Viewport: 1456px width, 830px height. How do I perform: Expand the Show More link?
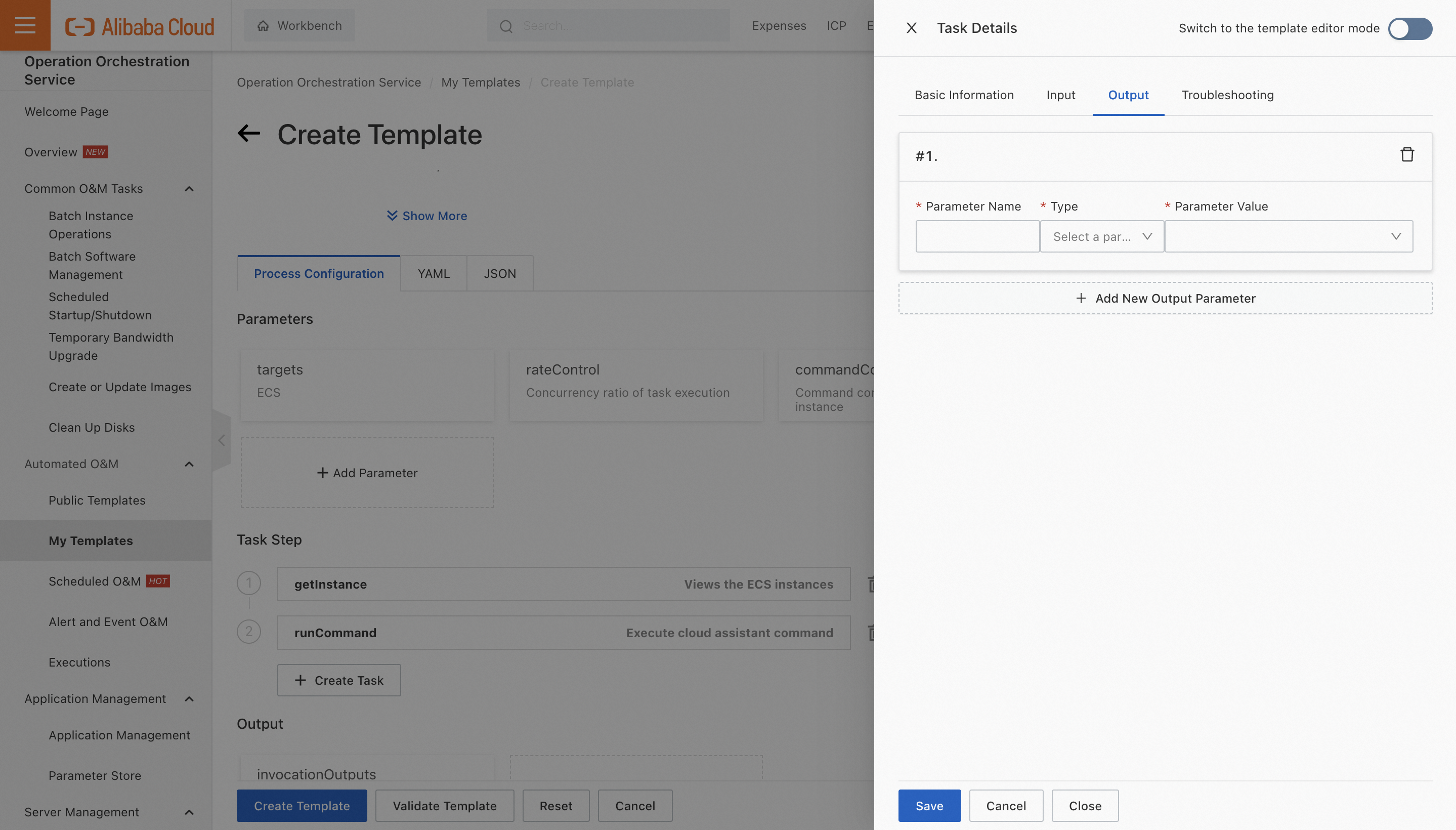pyautogui.click(x=427, y=216)
